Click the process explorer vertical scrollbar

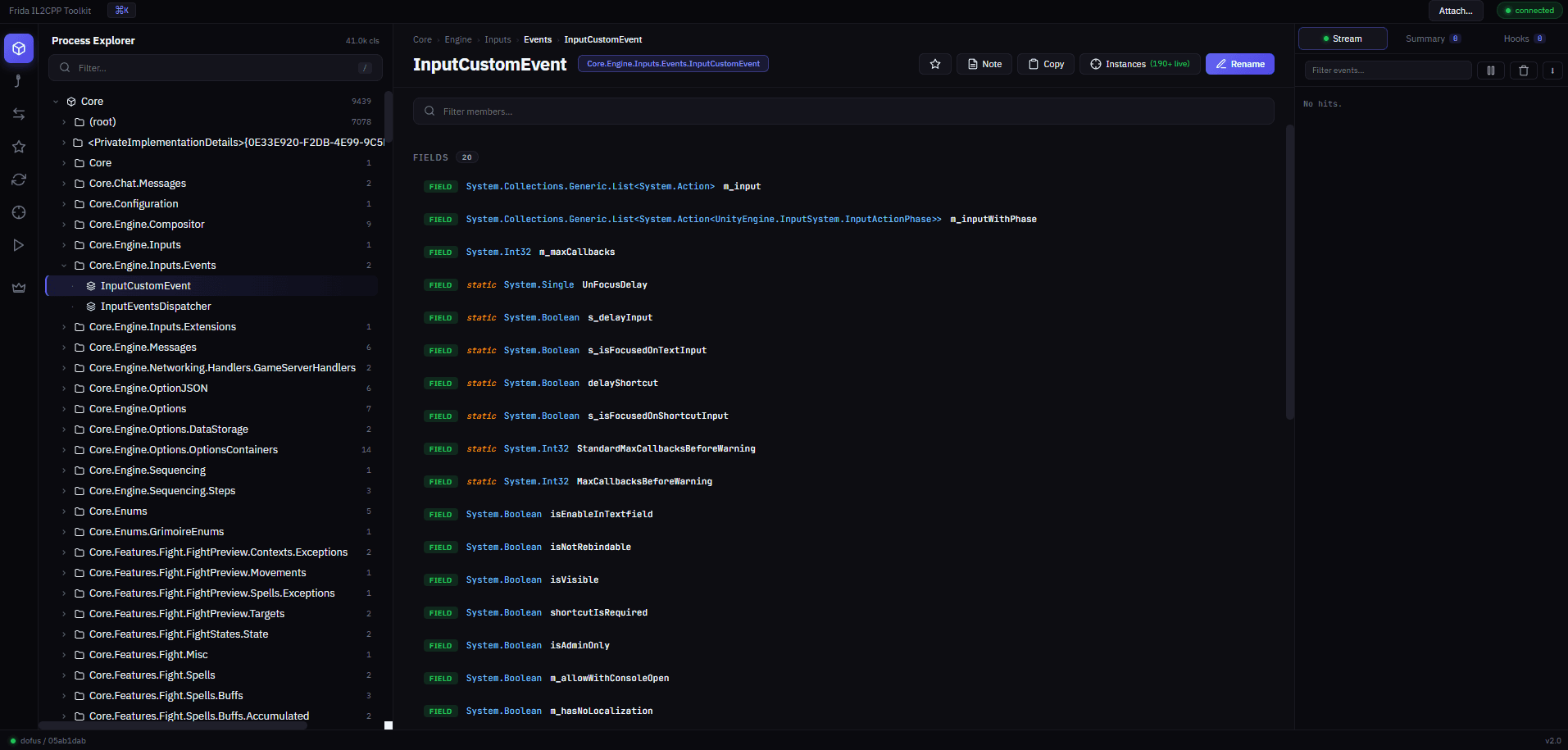click(389, 116)
